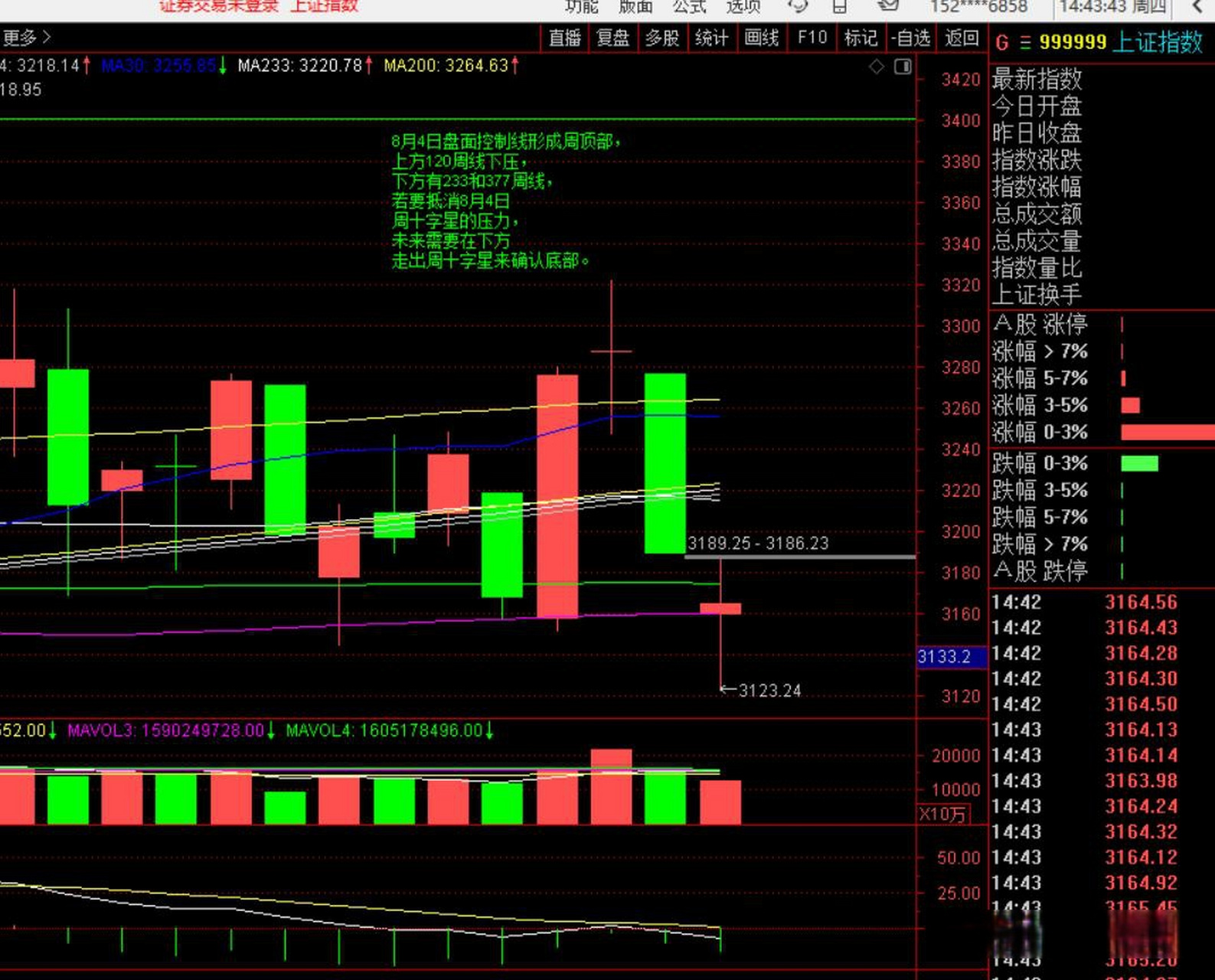Collapse the panel using the top-right arrow

pos(1198,7)
